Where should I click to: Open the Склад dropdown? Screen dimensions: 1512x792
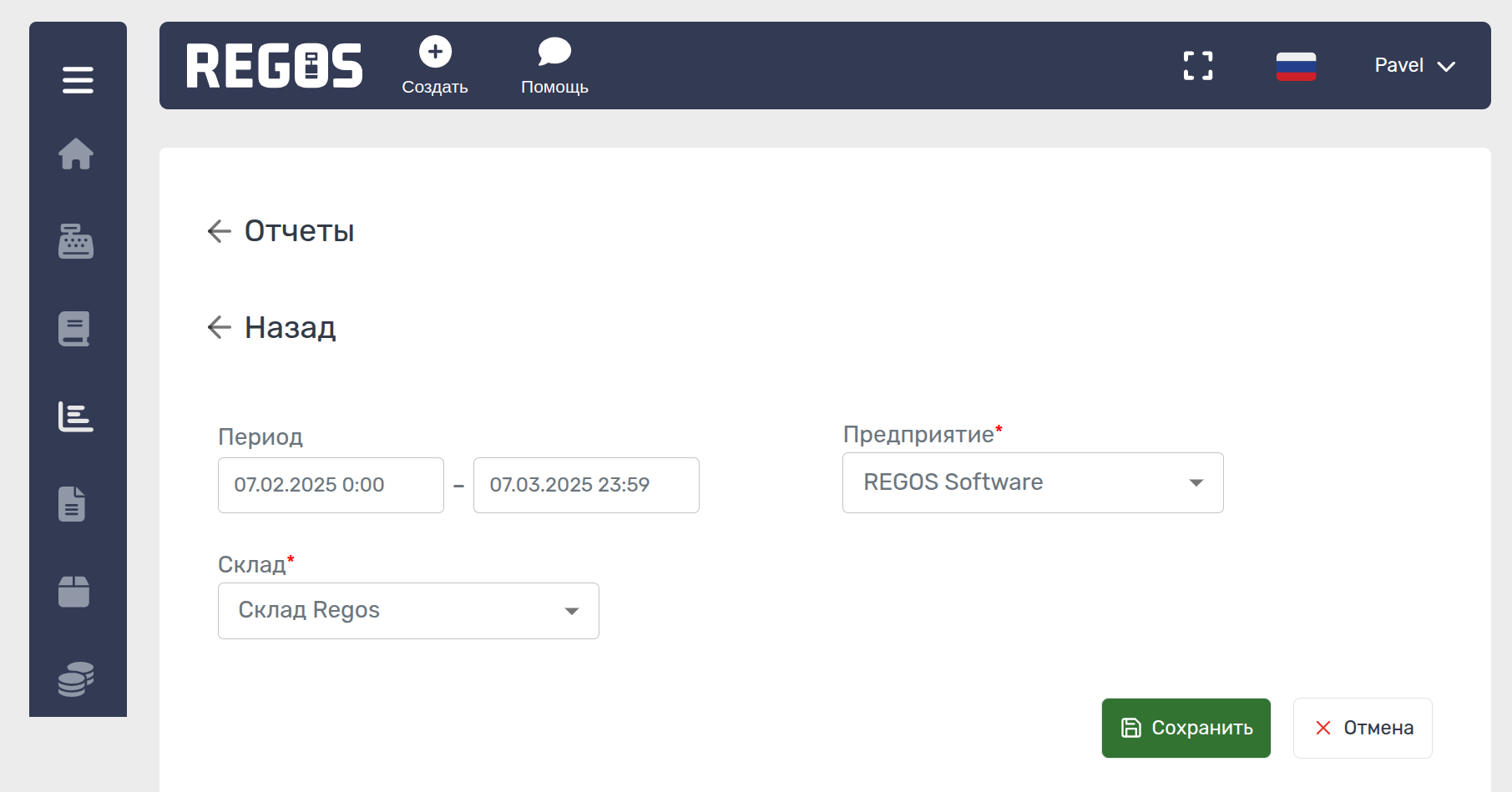click(x=408, y=611)
